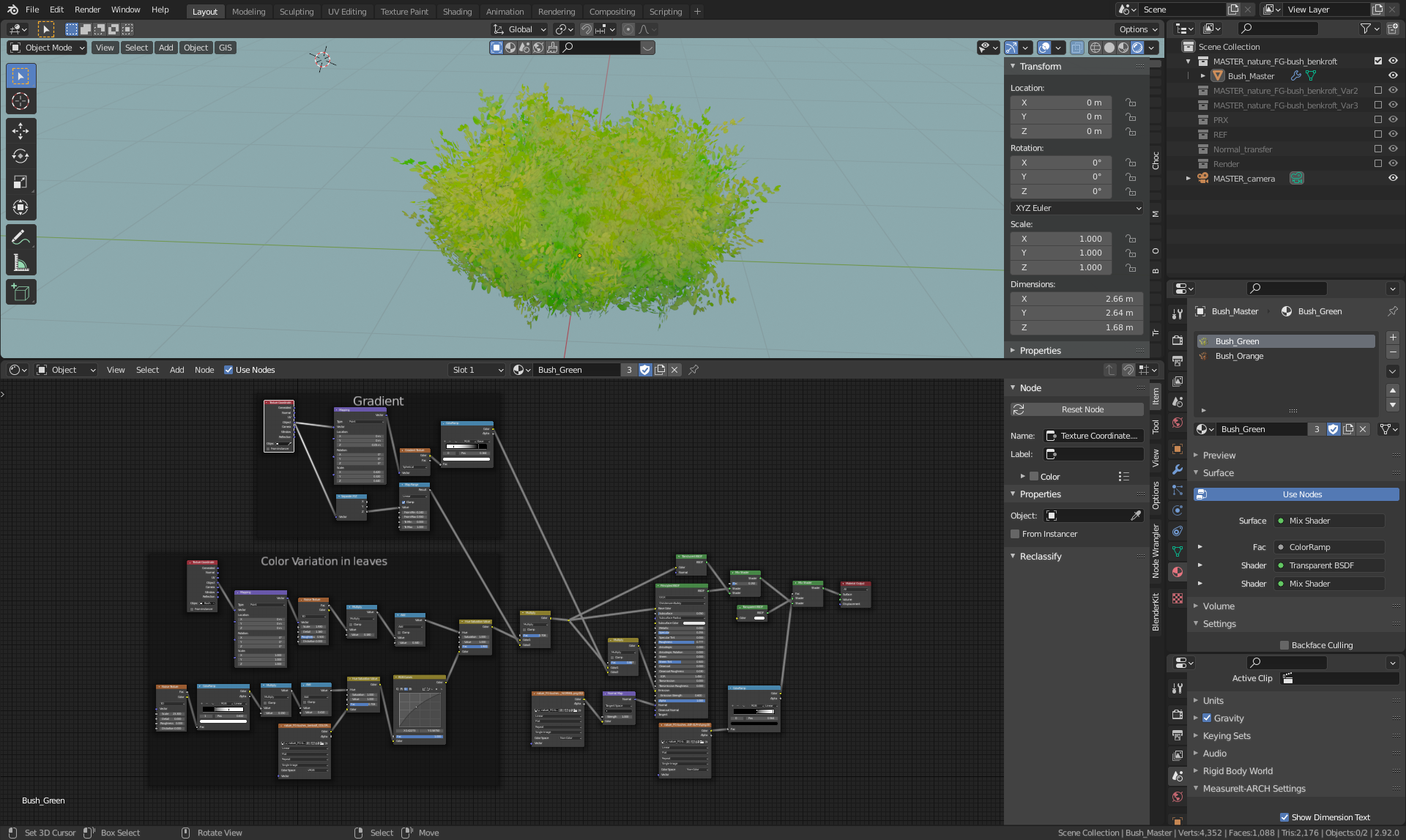1406x840 pixels.
Task: Hide MASTER_camera with its eye icon
Action: click(1393, 178)
